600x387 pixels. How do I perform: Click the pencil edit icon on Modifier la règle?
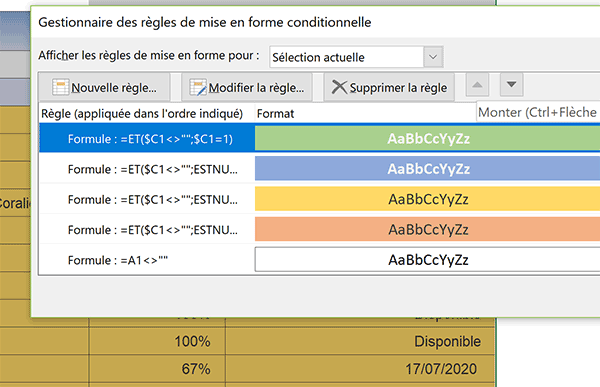click(198, 87)
